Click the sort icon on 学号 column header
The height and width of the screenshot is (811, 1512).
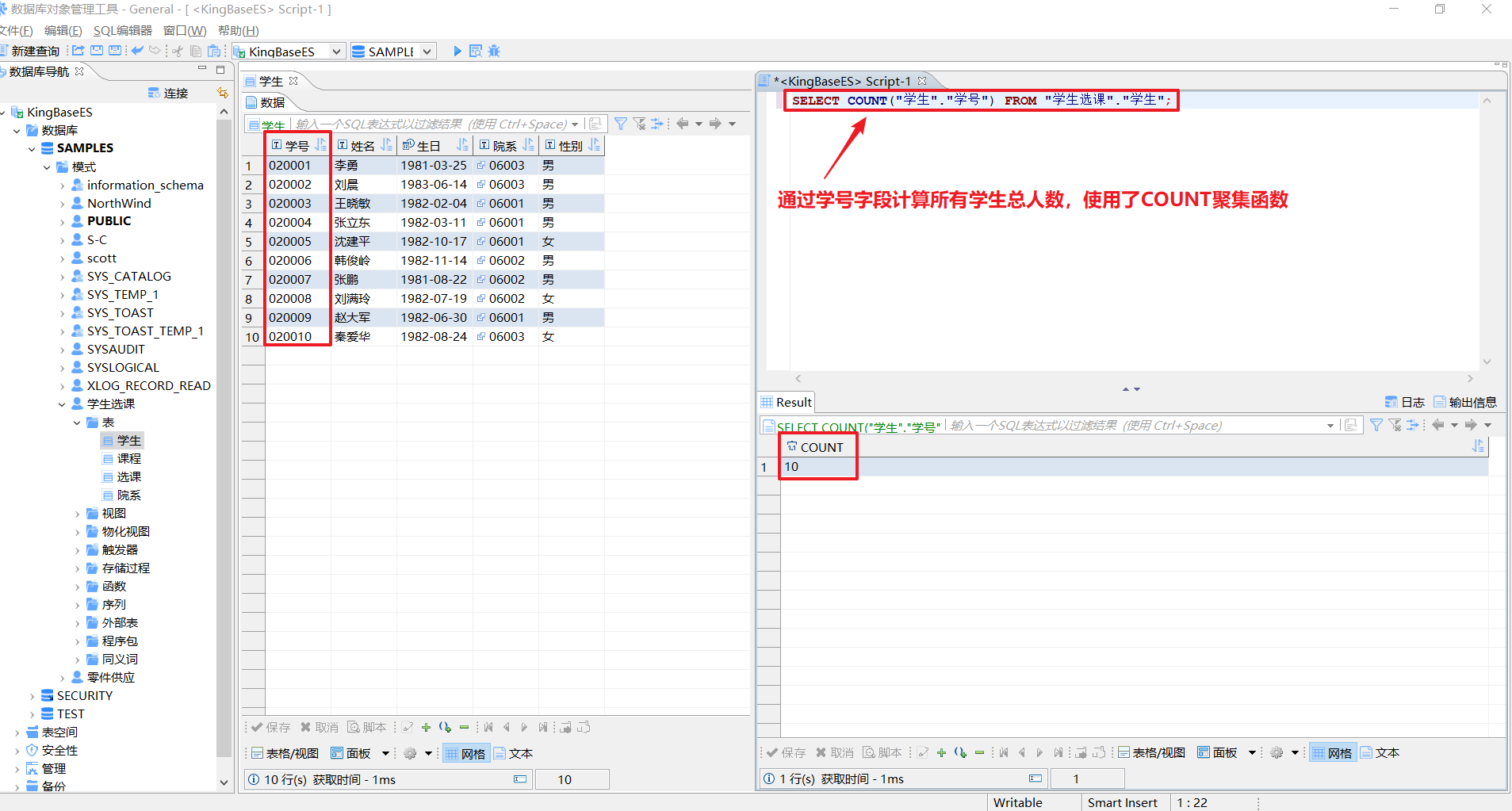(x=320, y=145)
